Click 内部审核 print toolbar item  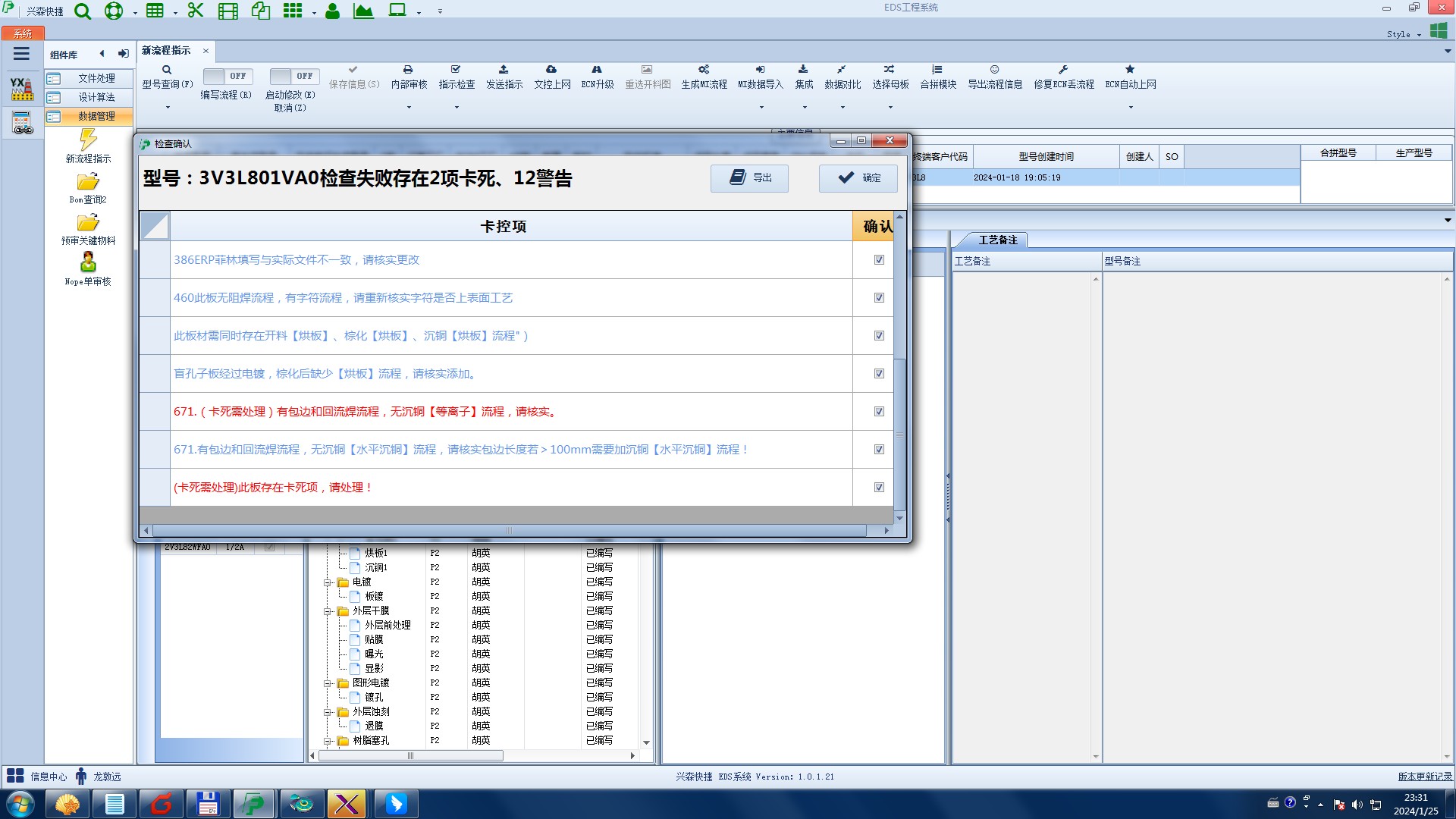point(409,77)
